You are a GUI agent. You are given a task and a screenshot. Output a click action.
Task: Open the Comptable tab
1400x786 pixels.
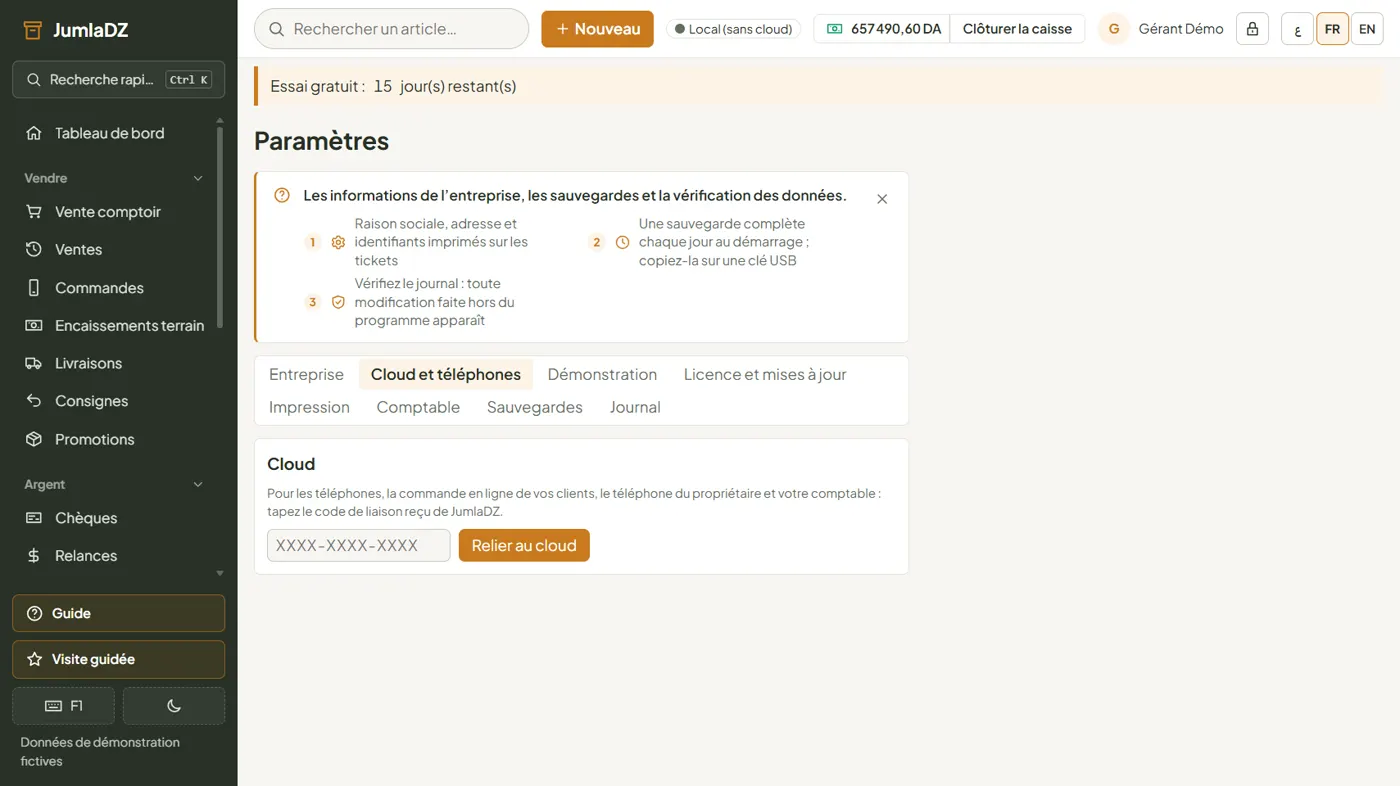click(418, 407)
